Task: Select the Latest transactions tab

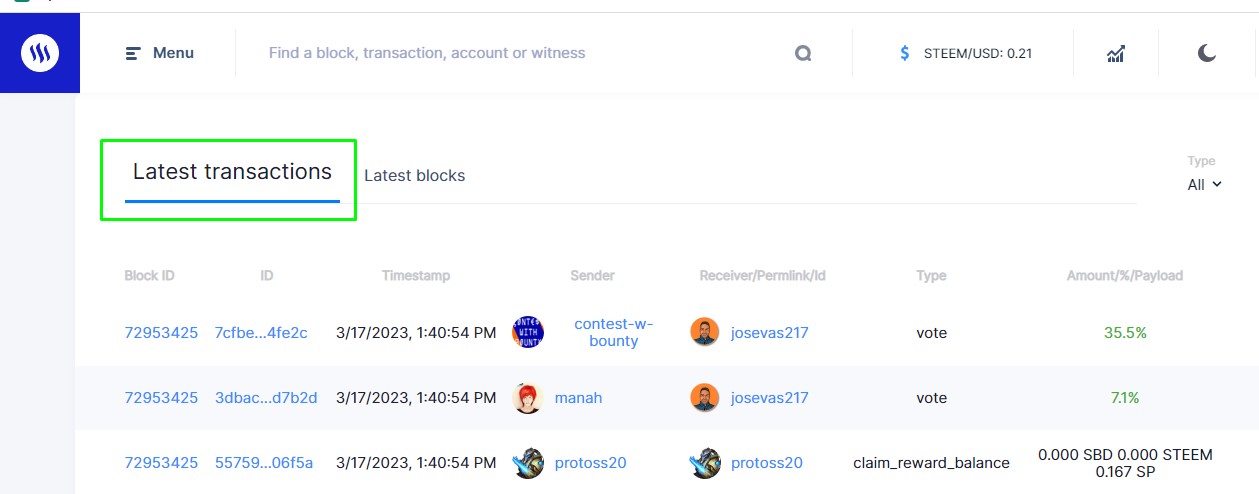Action: coord(232,172)
